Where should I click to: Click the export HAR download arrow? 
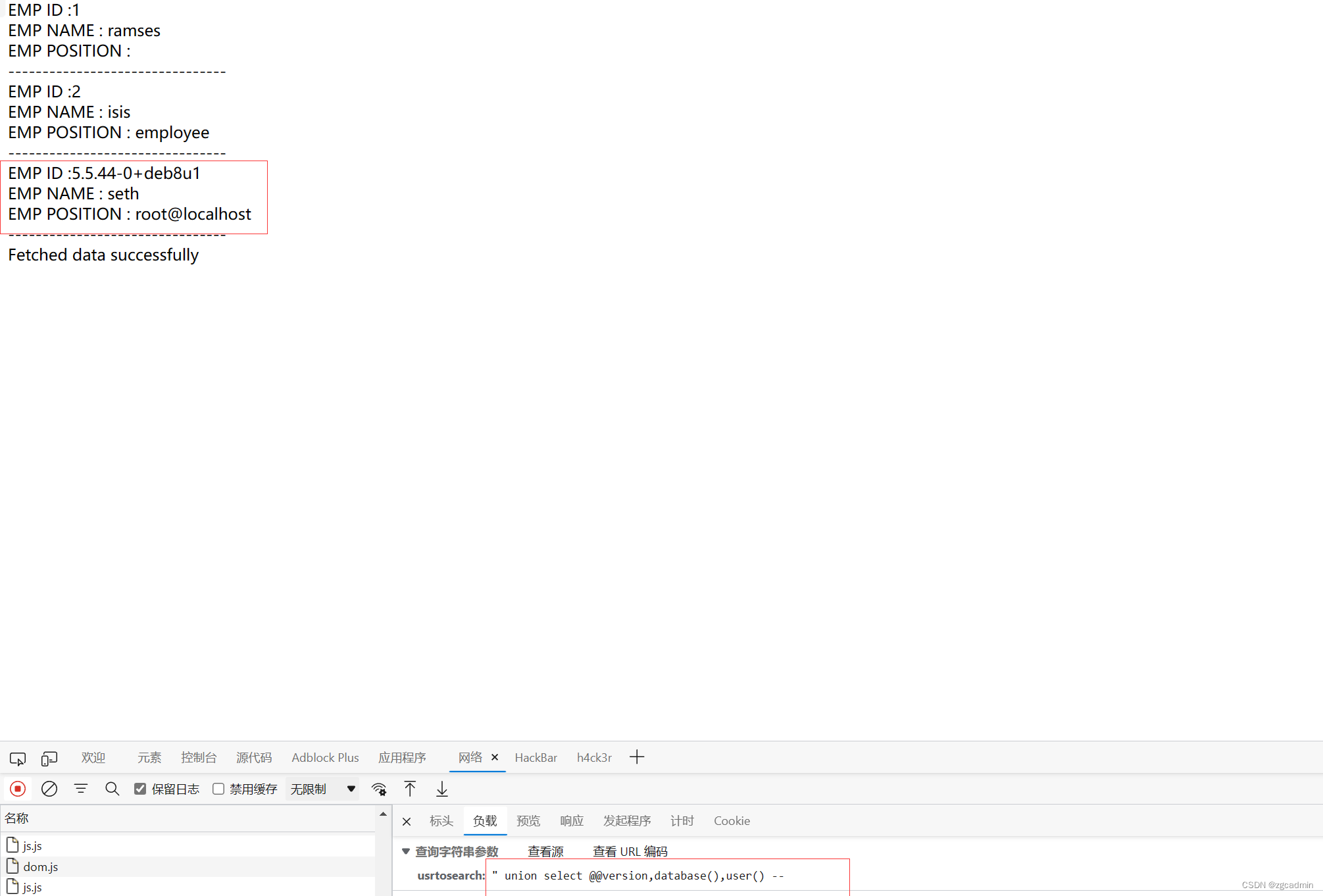(442, 789)
